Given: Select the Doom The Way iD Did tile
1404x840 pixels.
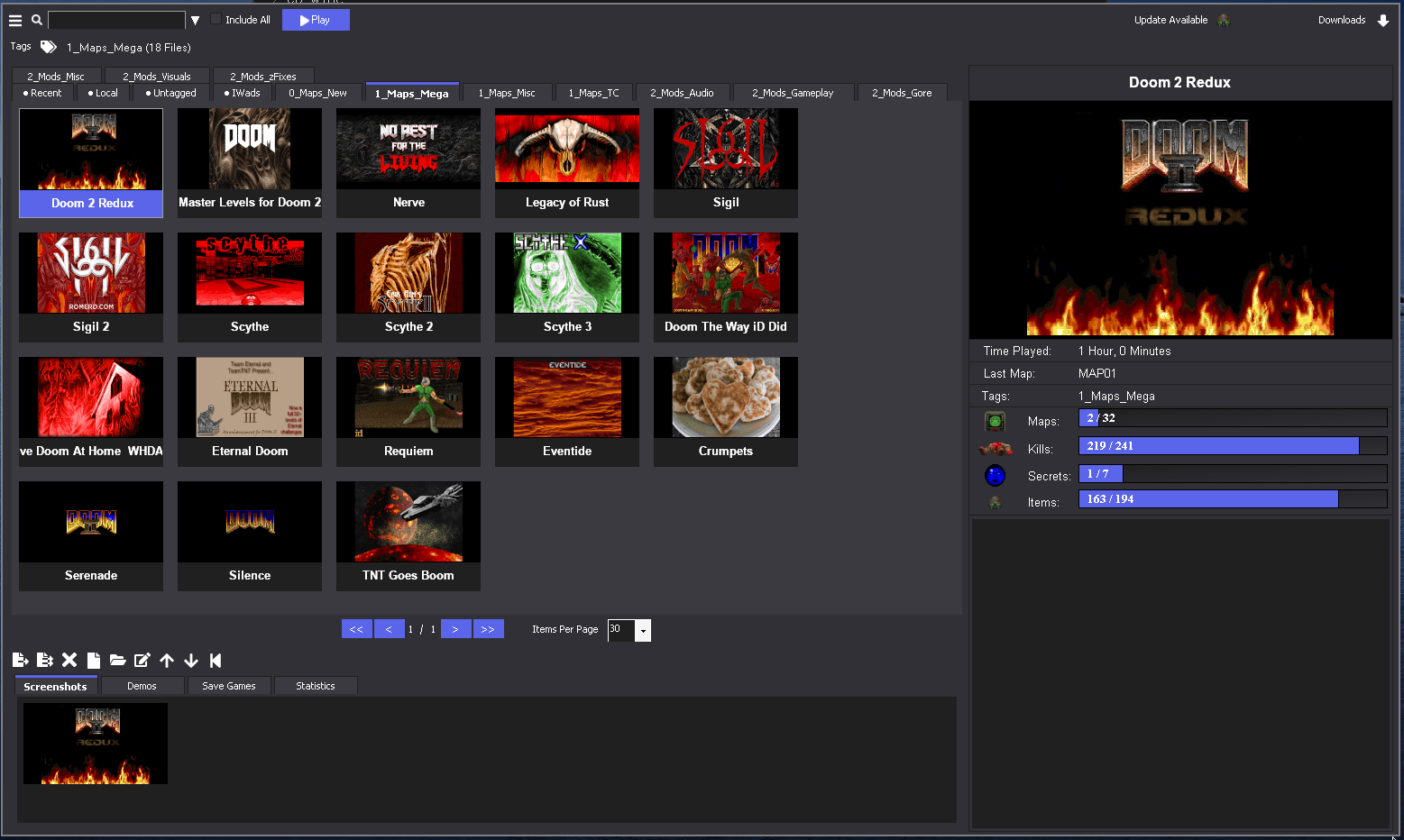Looking at the screenshot, I should point(726,288).
